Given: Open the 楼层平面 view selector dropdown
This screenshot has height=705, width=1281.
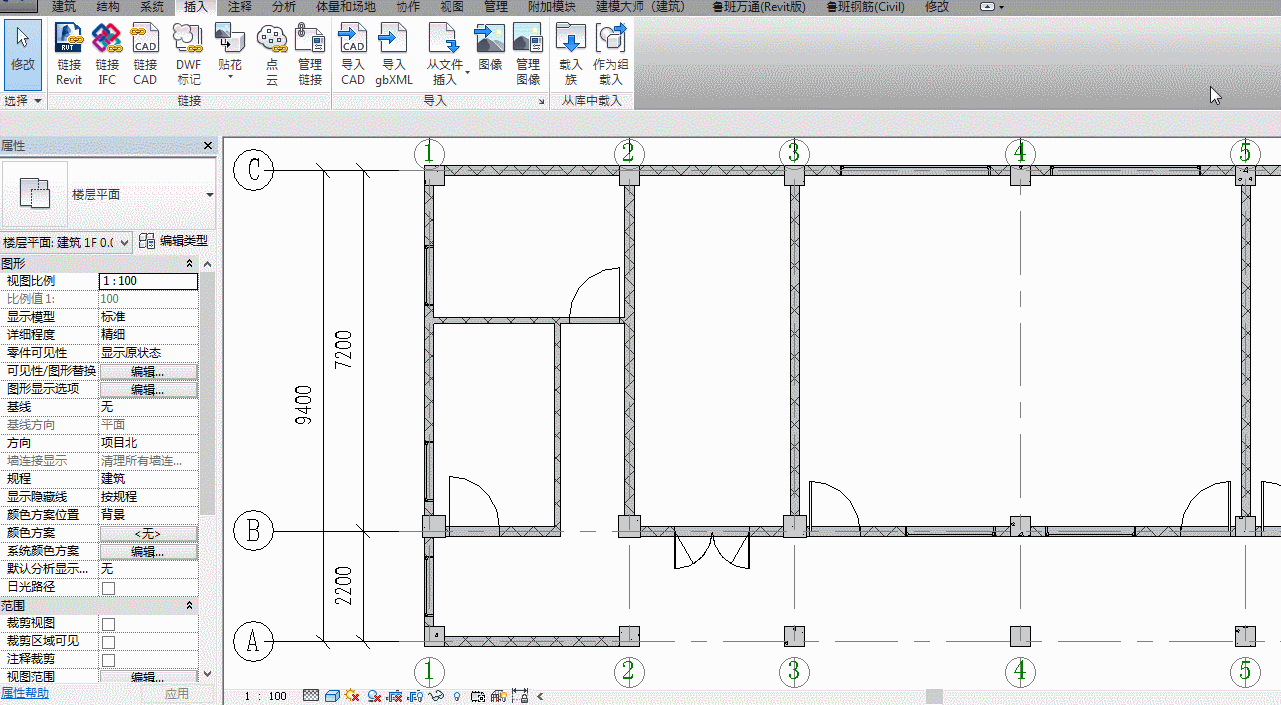Looking at the screenshot, I should pyautogui.click(x=66, y=242).
